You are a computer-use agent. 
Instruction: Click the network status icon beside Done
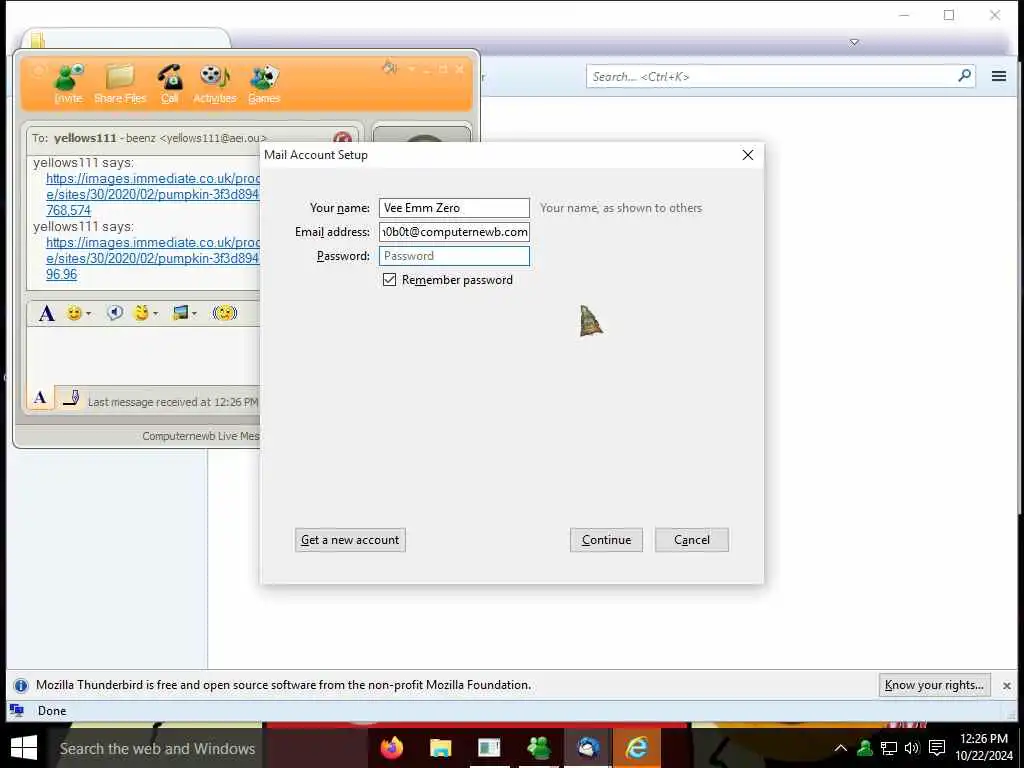17,711
